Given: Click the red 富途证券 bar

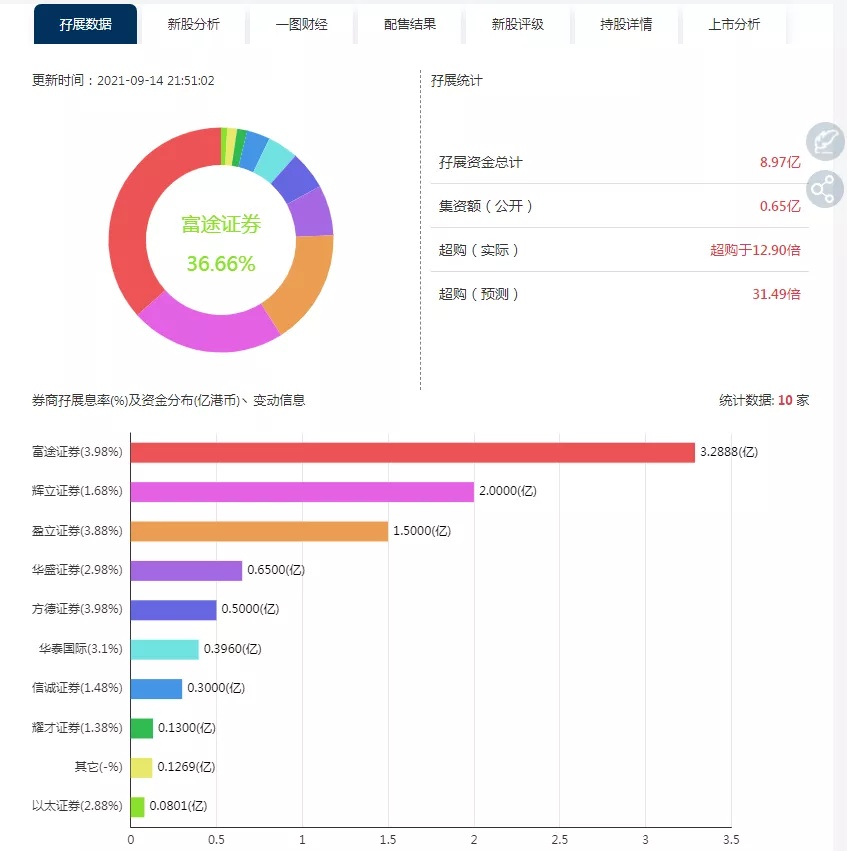Looking at the screenshot, I should (x=412, y=453).
